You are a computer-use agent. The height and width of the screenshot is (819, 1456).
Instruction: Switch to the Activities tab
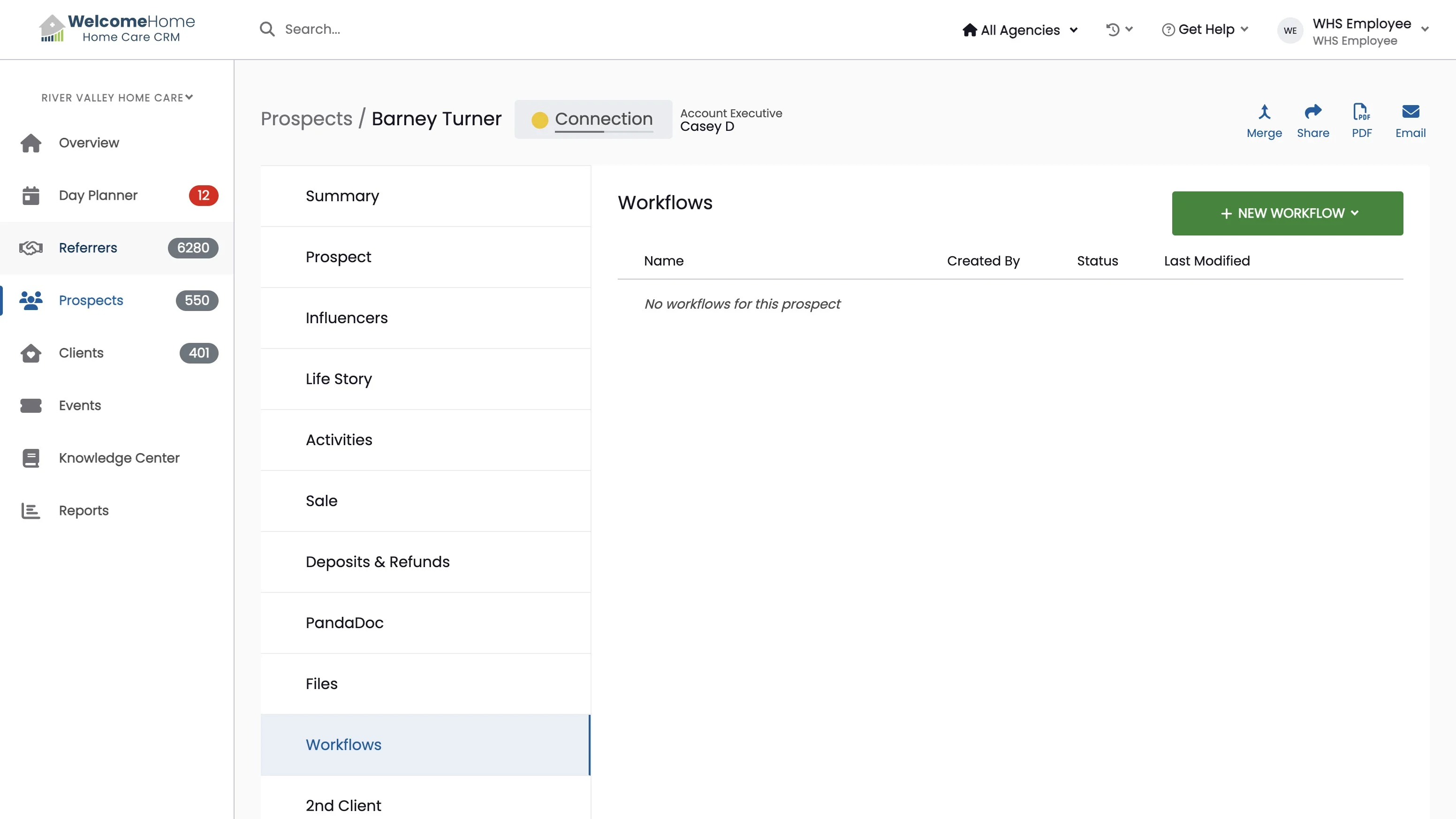tap(339, 440)
